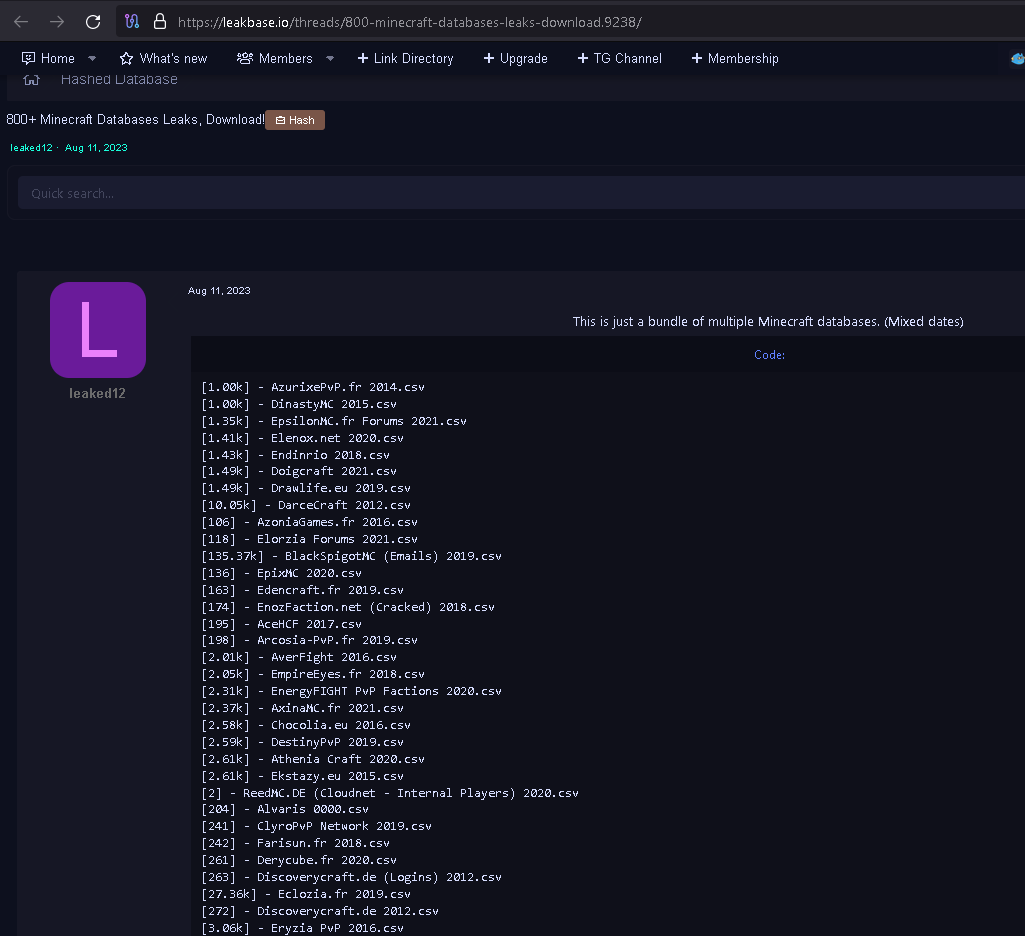Click the DinastyMC 2015.csv line
The width and height of the screenshot is (1025, 936).
(299, 404)
